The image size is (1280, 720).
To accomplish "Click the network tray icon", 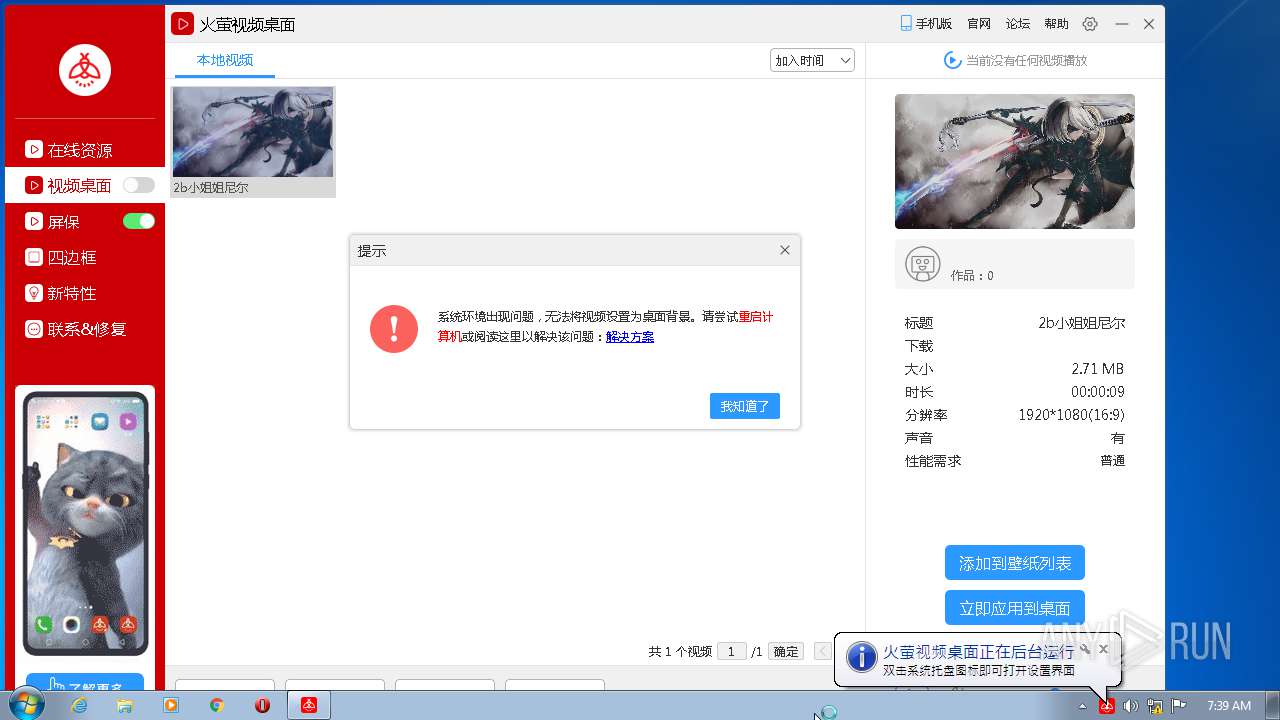I will click(1155, 706).
